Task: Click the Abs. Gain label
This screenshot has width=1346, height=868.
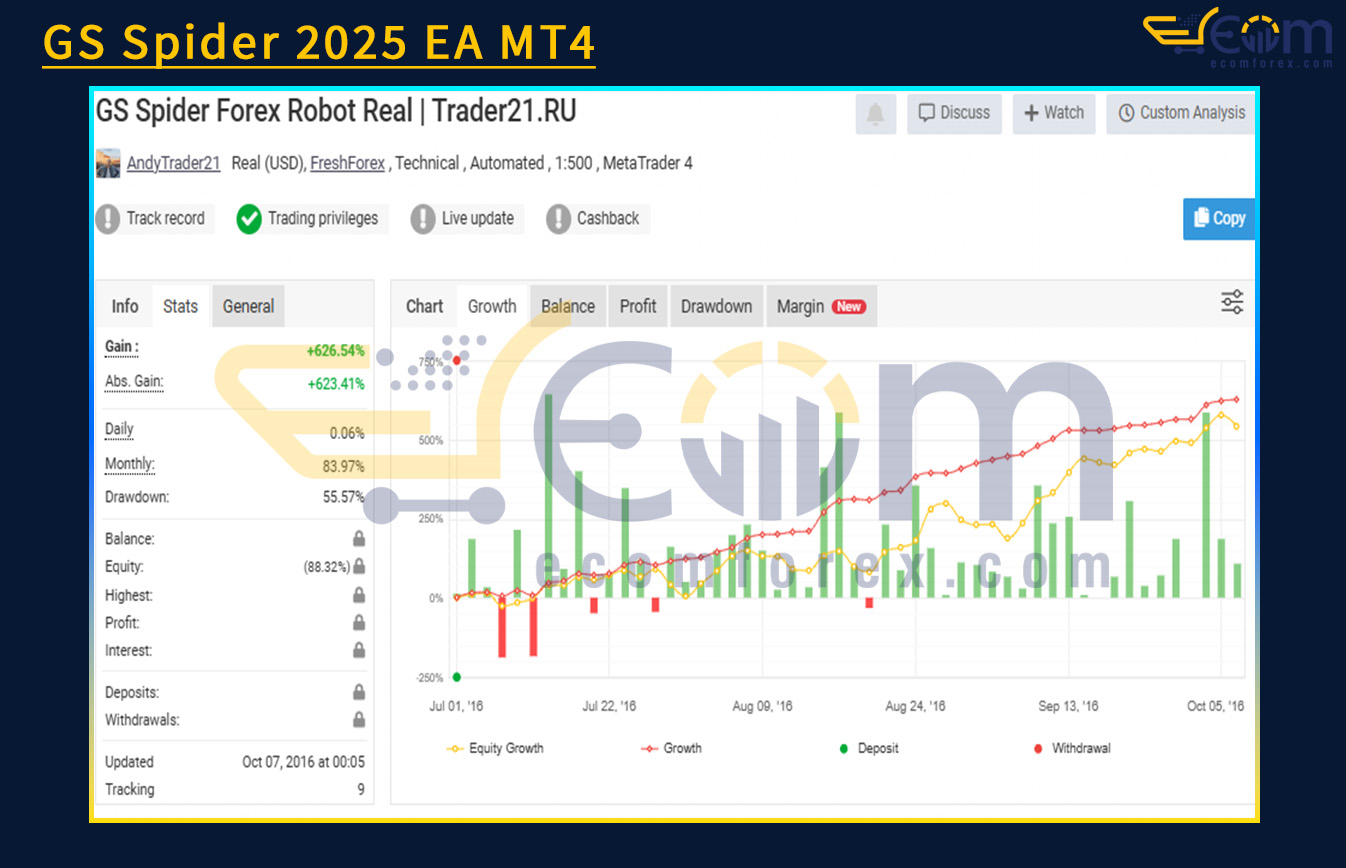Action: pyautogui.click(x=134, y=382)
